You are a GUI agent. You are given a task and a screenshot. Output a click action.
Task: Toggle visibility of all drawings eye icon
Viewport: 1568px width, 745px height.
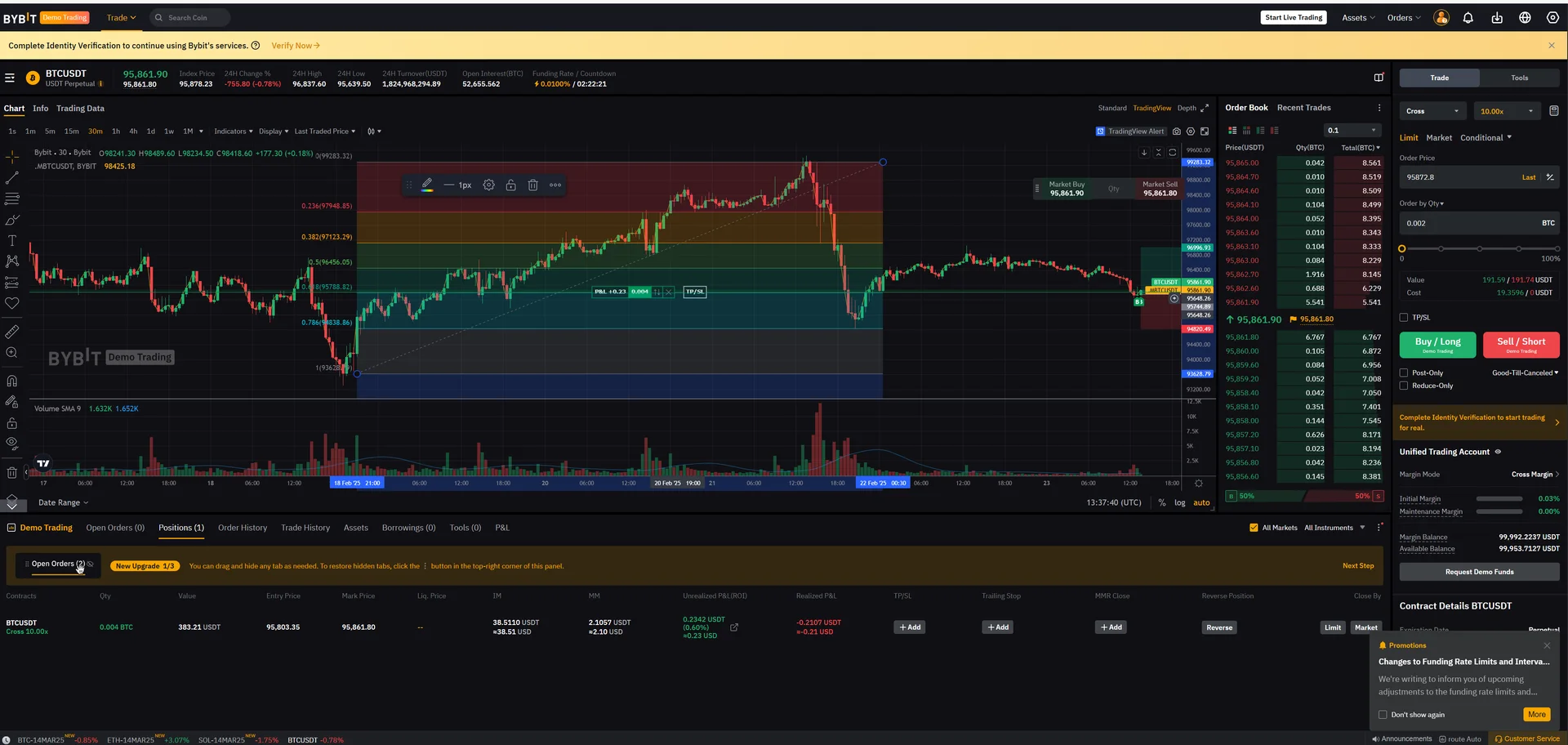point(12,444)
